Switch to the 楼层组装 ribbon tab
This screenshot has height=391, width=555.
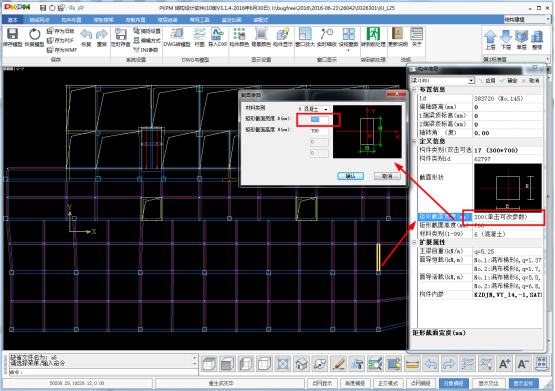[167, 20]
